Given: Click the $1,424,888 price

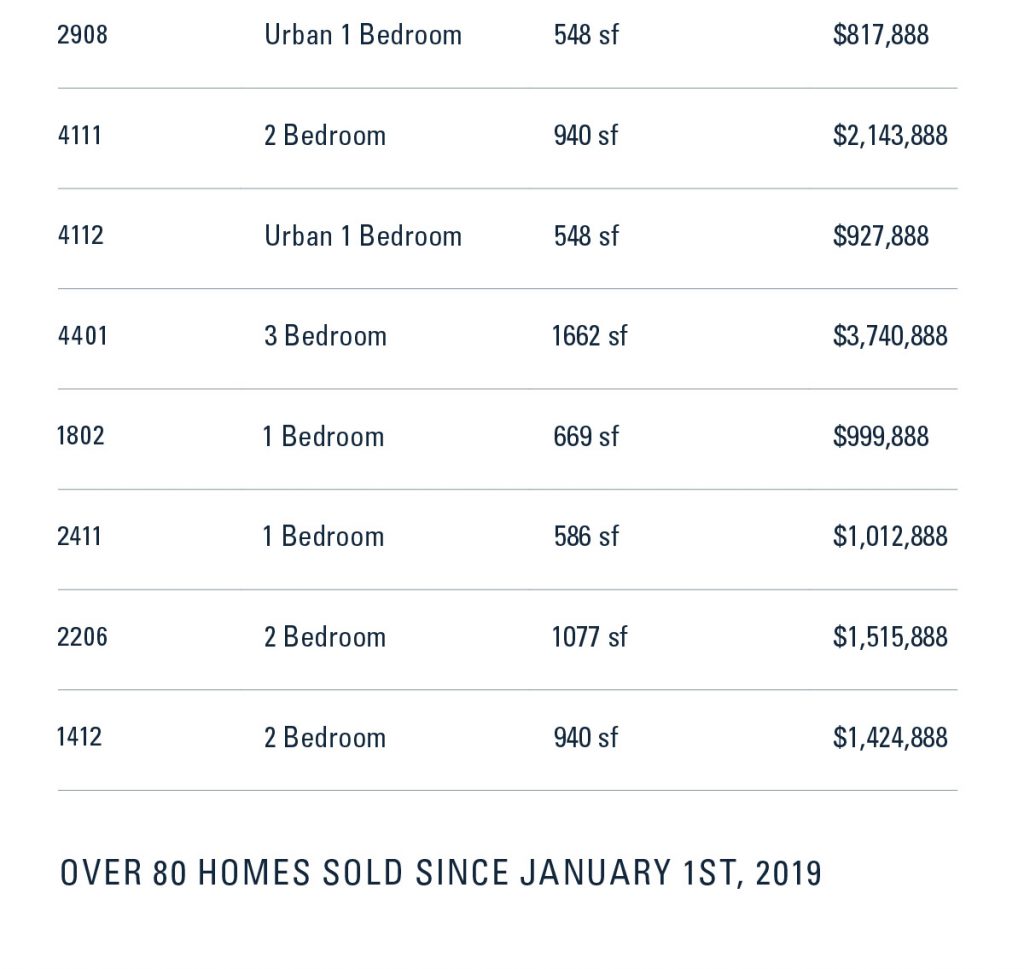Looking at the screenshot, I should coord(889,738).
